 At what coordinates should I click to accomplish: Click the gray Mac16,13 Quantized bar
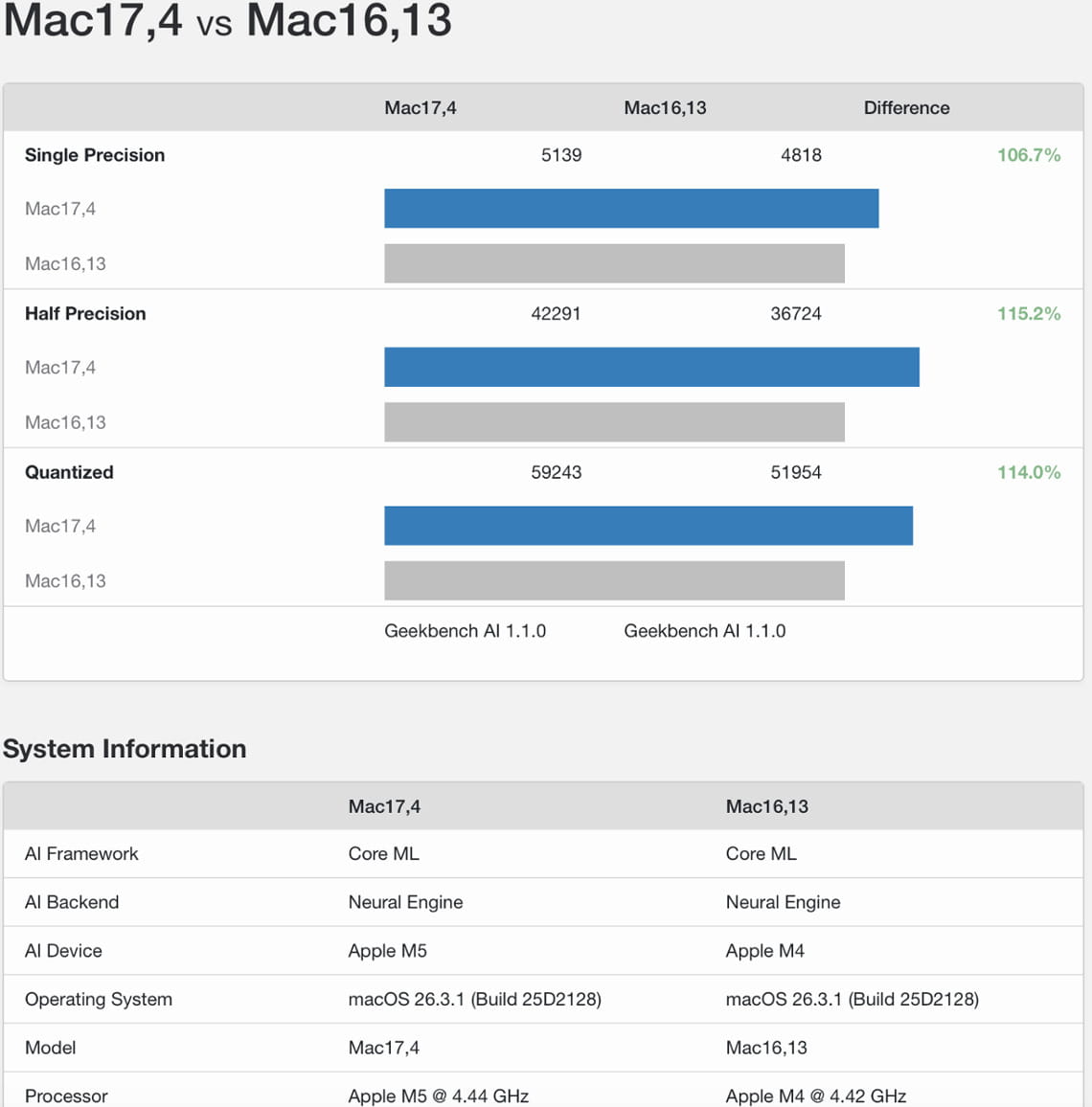(x=613, y=579)
